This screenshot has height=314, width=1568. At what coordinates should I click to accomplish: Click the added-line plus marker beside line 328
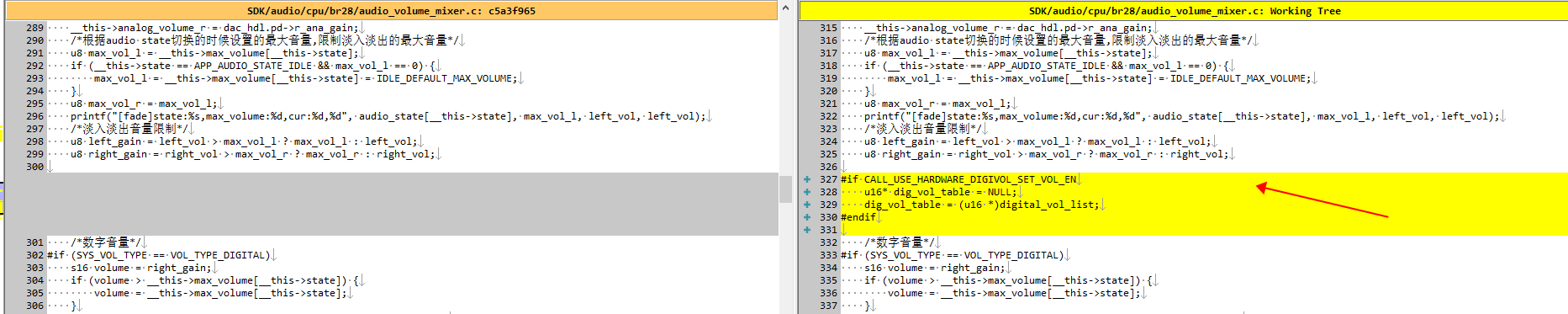[x=807, y=192]
